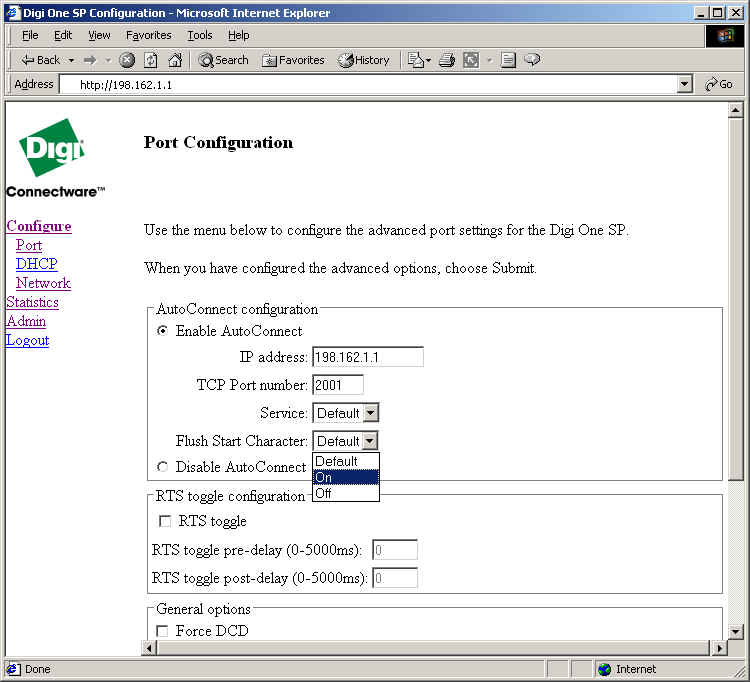Check the RTS toggle checkbox
The width and height of the screenshot is (750, 682).
pos(165,521)
